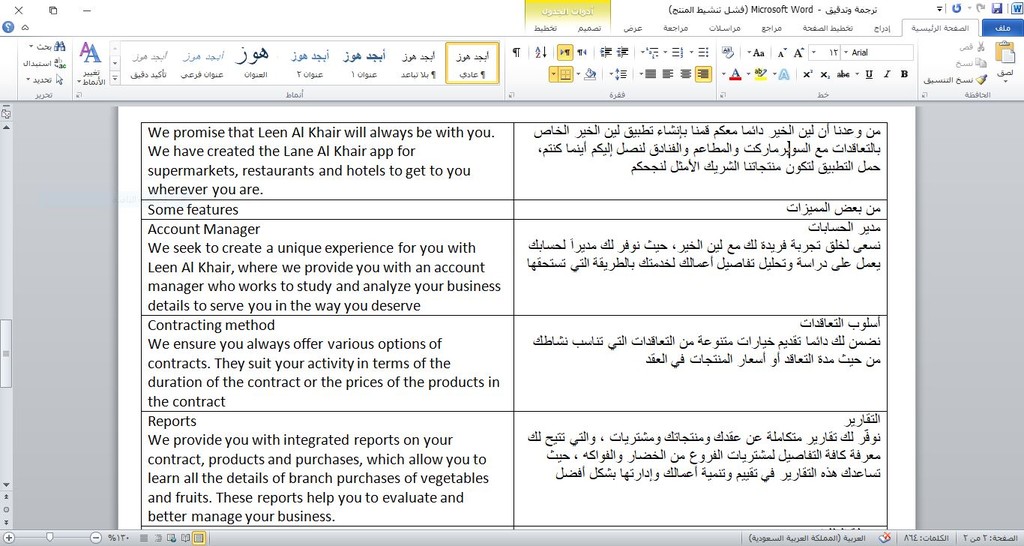Apply the Normal (عادي) style

(472, 63)
